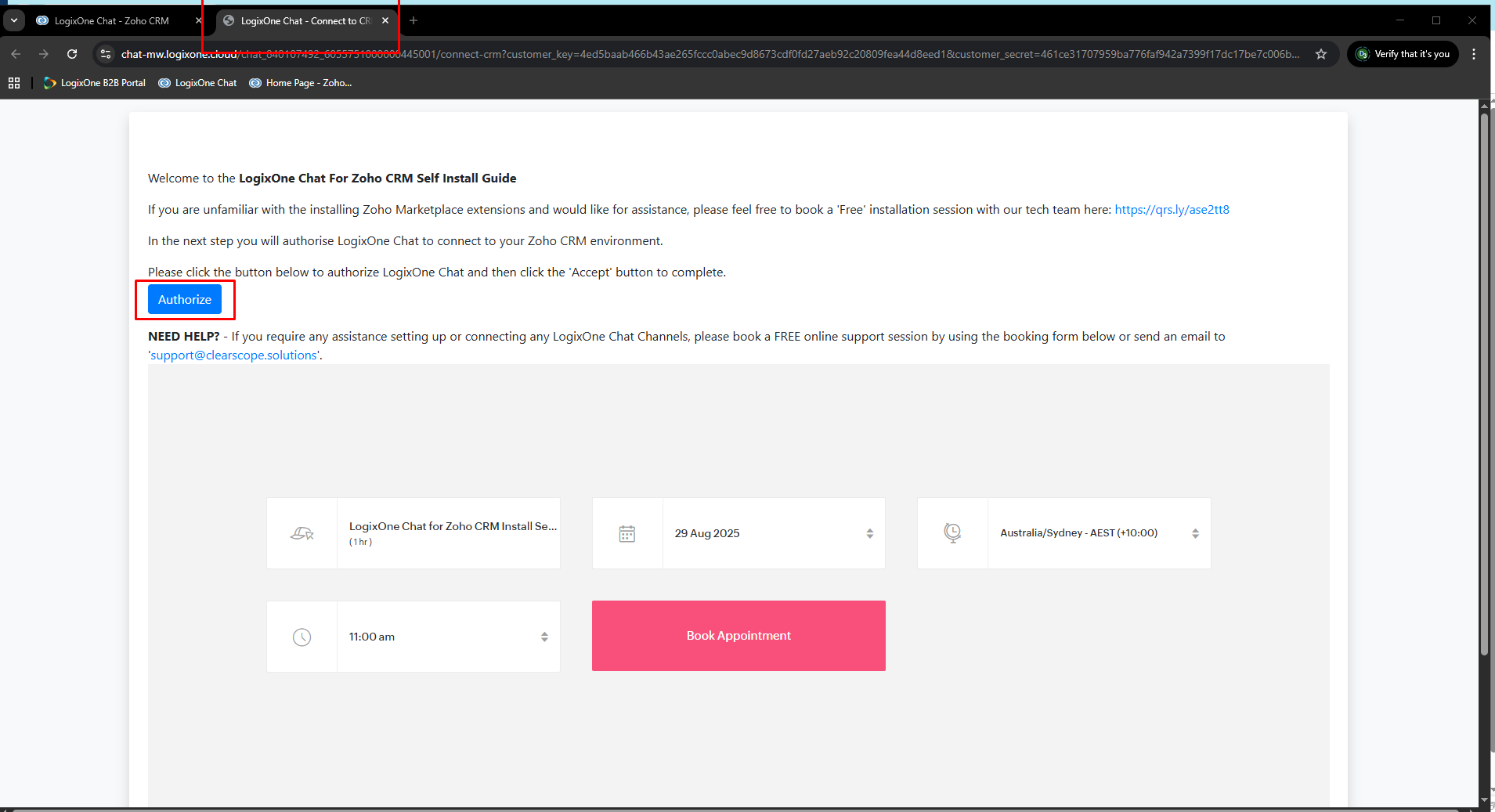Click the support@clearscope.solutions email link
The height and width of the screenshot is (812, 1495).
pos(233,355)
